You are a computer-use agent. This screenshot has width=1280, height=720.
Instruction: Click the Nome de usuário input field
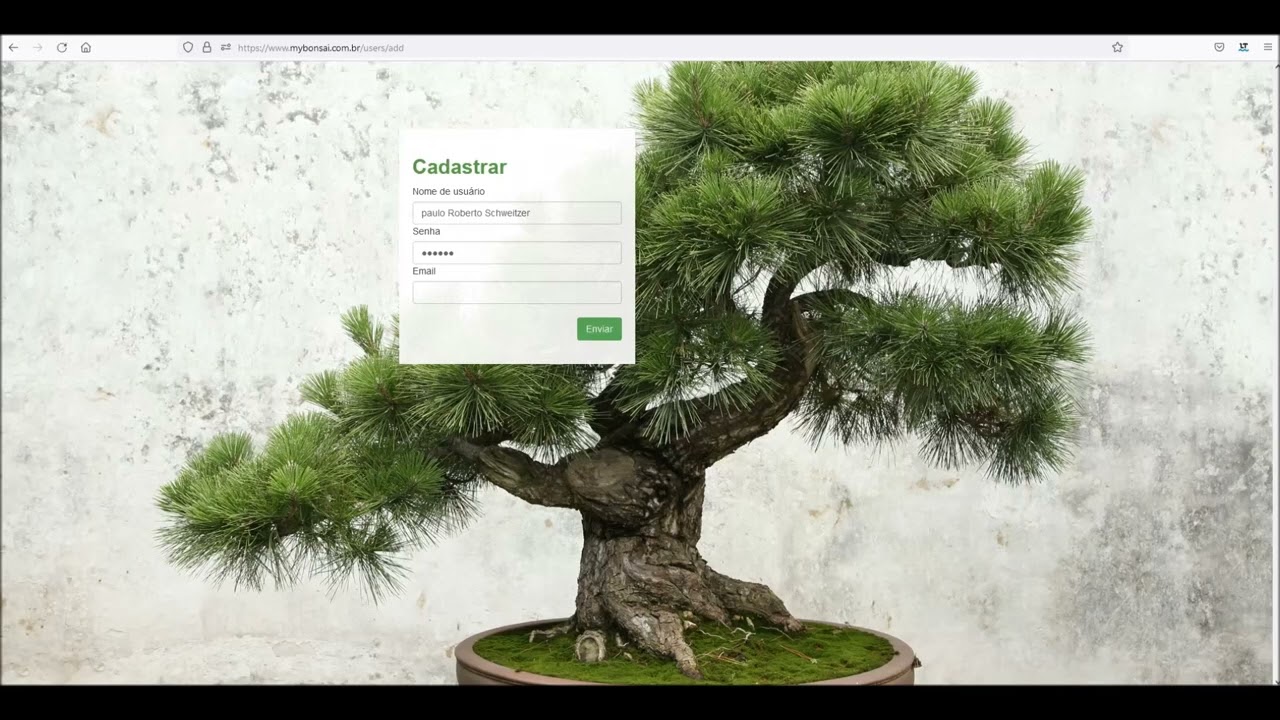517,213
